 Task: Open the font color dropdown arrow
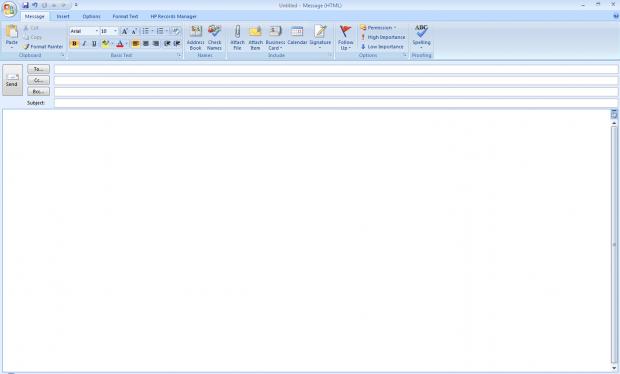pos(127,43)
